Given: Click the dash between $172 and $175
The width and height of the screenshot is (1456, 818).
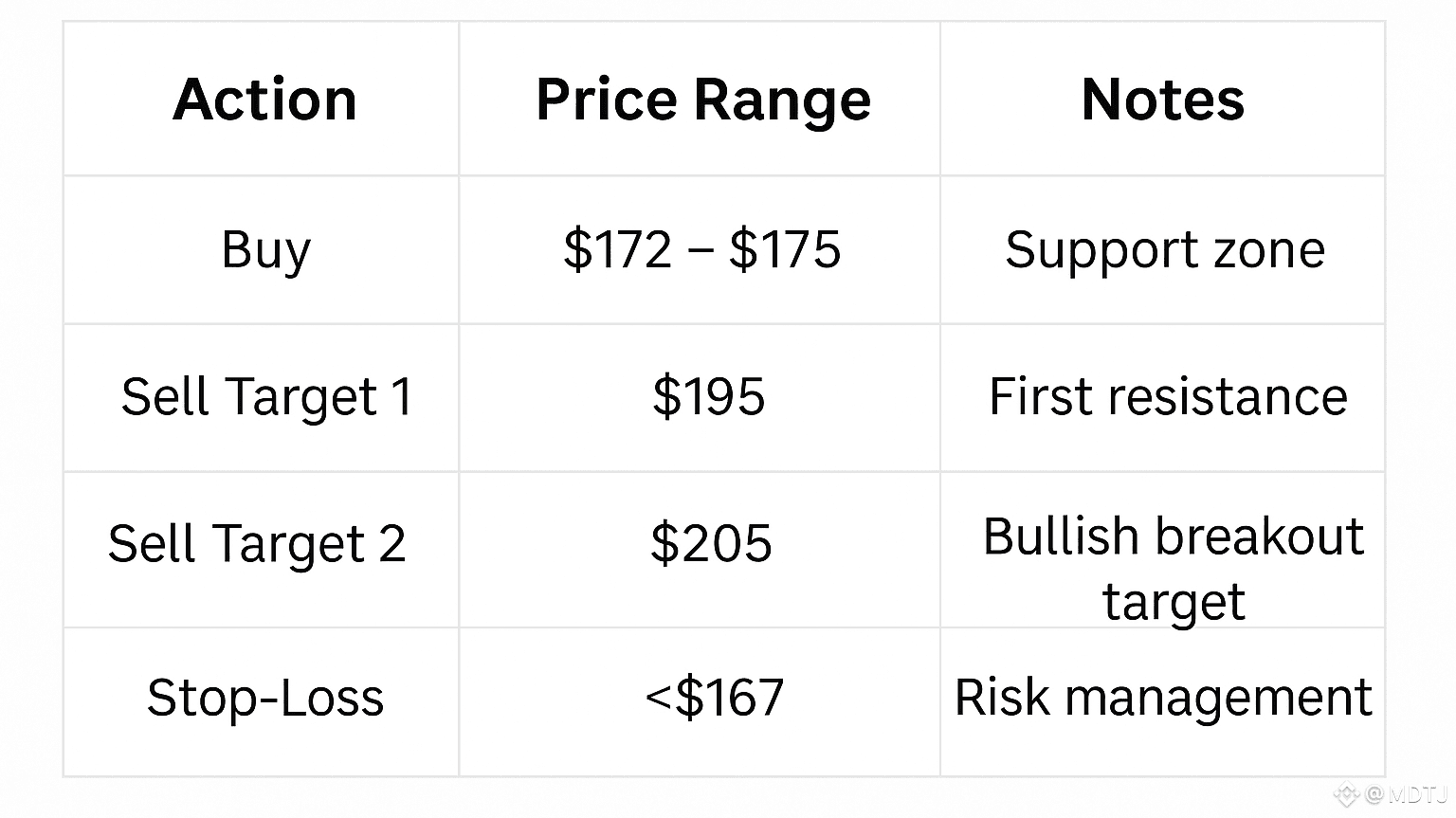Looking at the screenshot, I should 701,252.
